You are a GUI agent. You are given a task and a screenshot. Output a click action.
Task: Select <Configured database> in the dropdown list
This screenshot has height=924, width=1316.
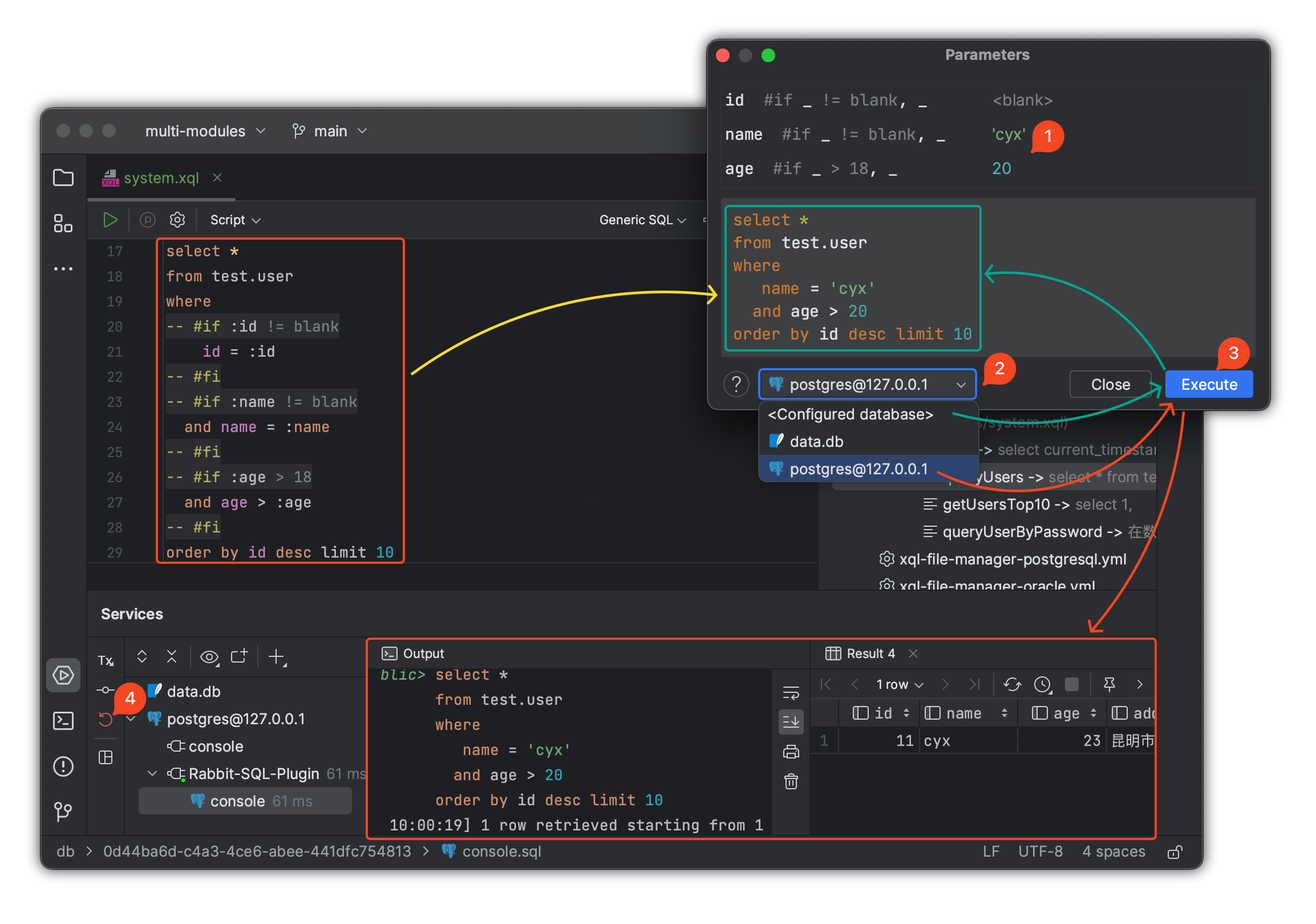pos(868,414)
